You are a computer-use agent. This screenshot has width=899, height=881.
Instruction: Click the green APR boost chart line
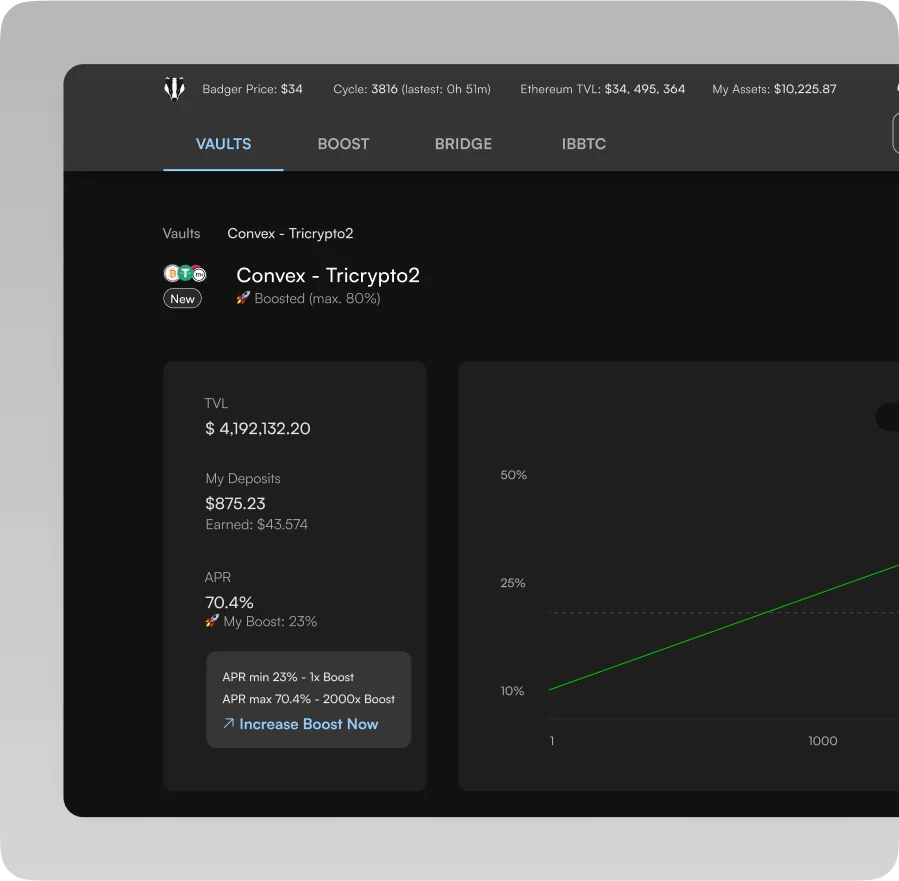click(x=724, y=628)
